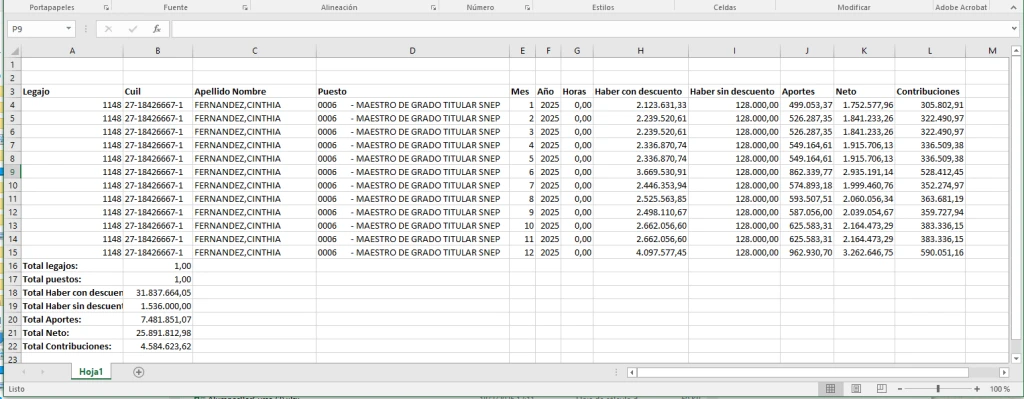Image resolution: width=1024 pixels, height=399 pixels.
Task: Click the Name Box showing P9
Action: point(36,29)
